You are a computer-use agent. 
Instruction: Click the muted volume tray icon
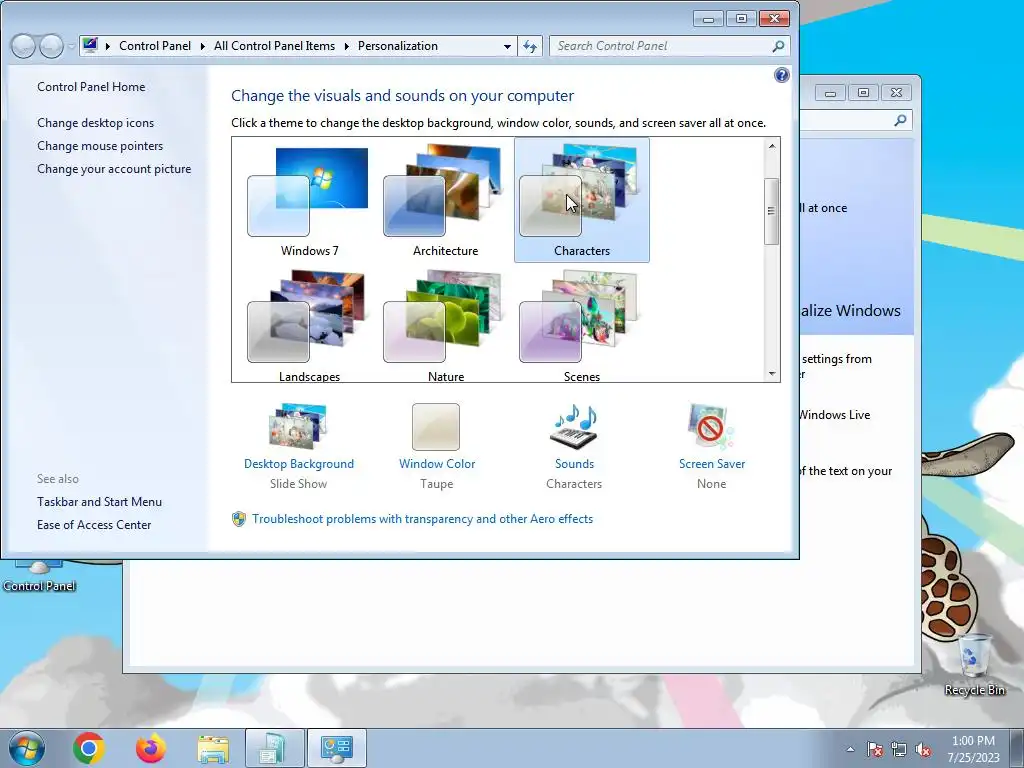pyautogui.click(x=923, y=749)
